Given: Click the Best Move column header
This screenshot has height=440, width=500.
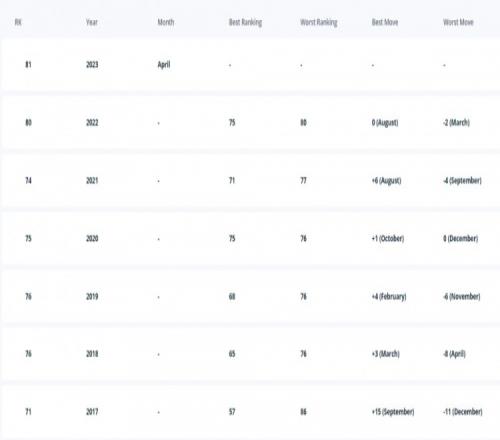Looking at the screenshot, I should tap(385, 22).
